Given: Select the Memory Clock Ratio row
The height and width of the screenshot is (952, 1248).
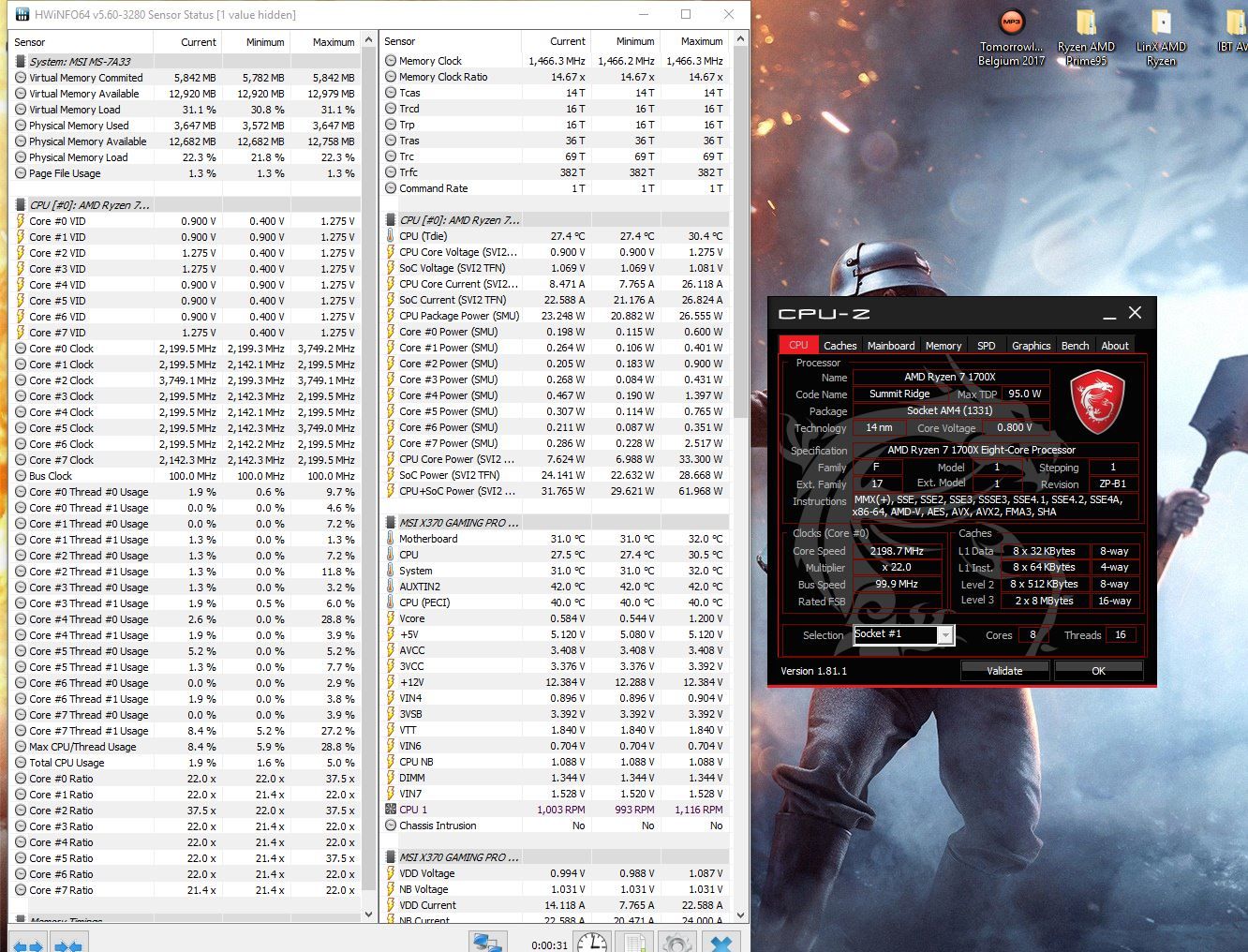Looking at the screenshot, I should point(555,77).
